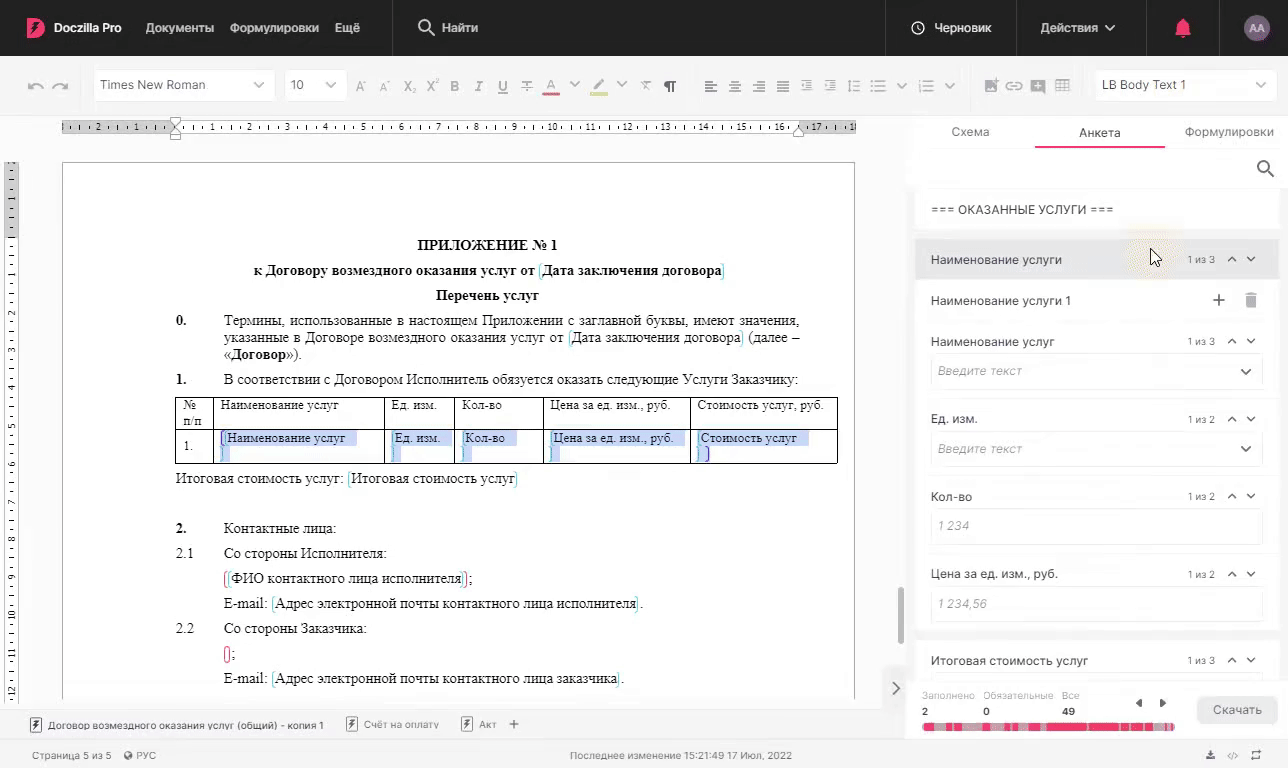This screenshot has width=1288, height=768.
Task: Click the Найти search field
Action: pos(448,28)
